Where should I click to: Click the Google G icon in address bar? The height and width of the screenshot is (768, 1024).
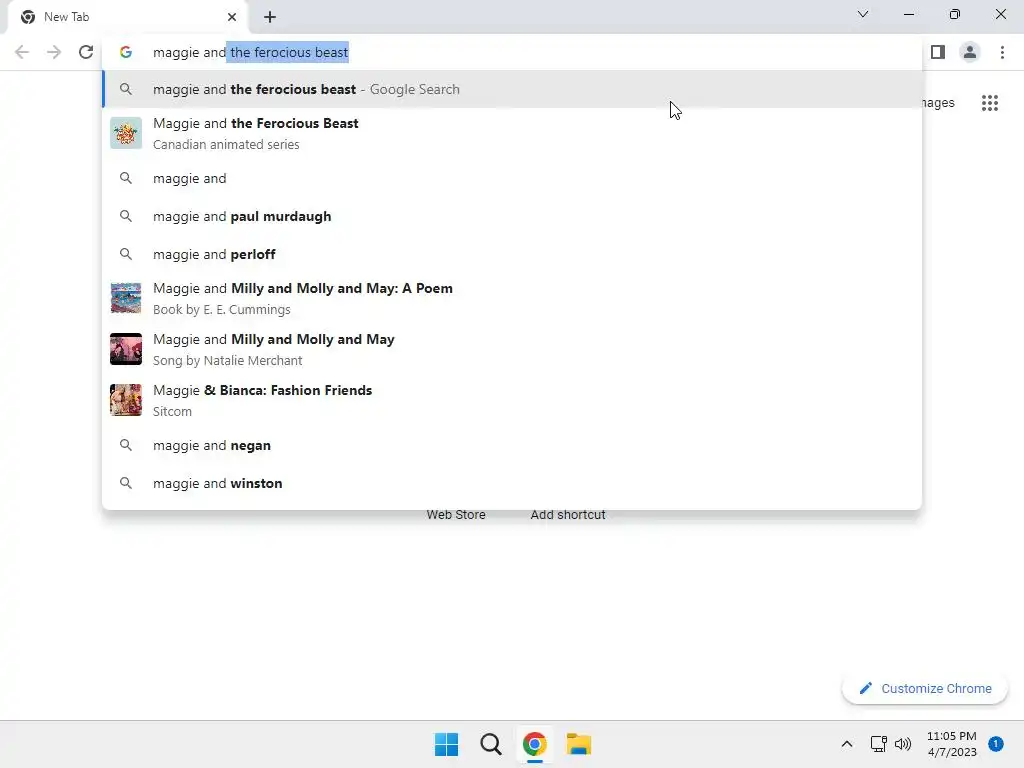(126, 52)
